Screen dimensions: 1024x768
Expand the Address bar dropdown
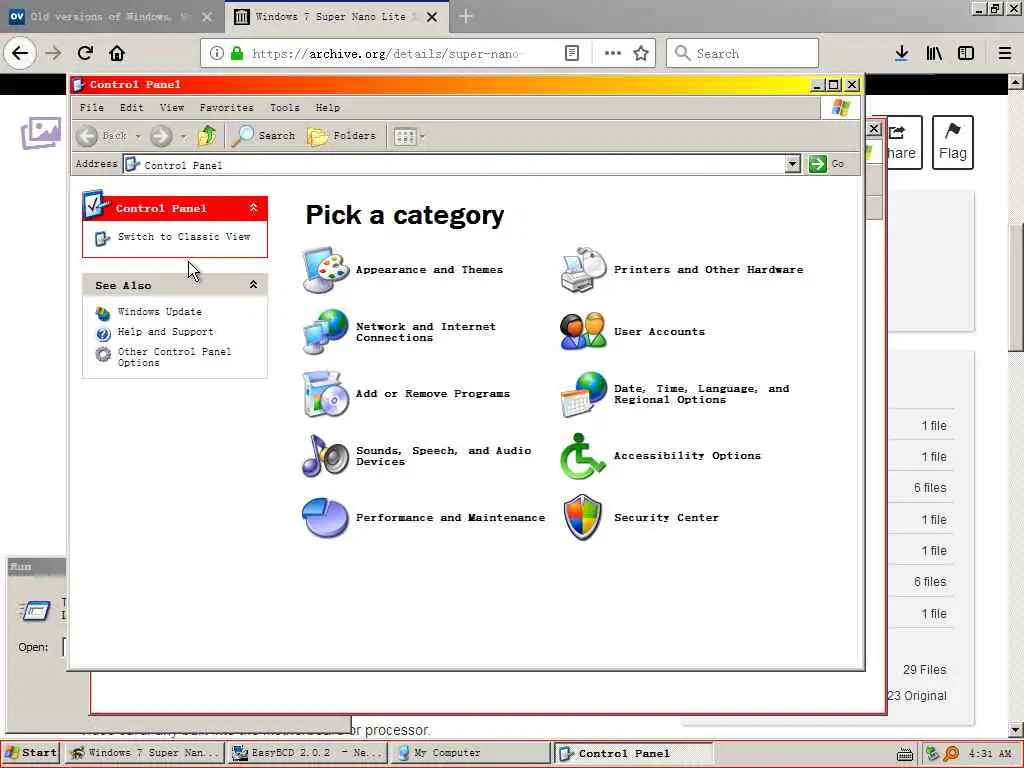click(x=792, y=164)
